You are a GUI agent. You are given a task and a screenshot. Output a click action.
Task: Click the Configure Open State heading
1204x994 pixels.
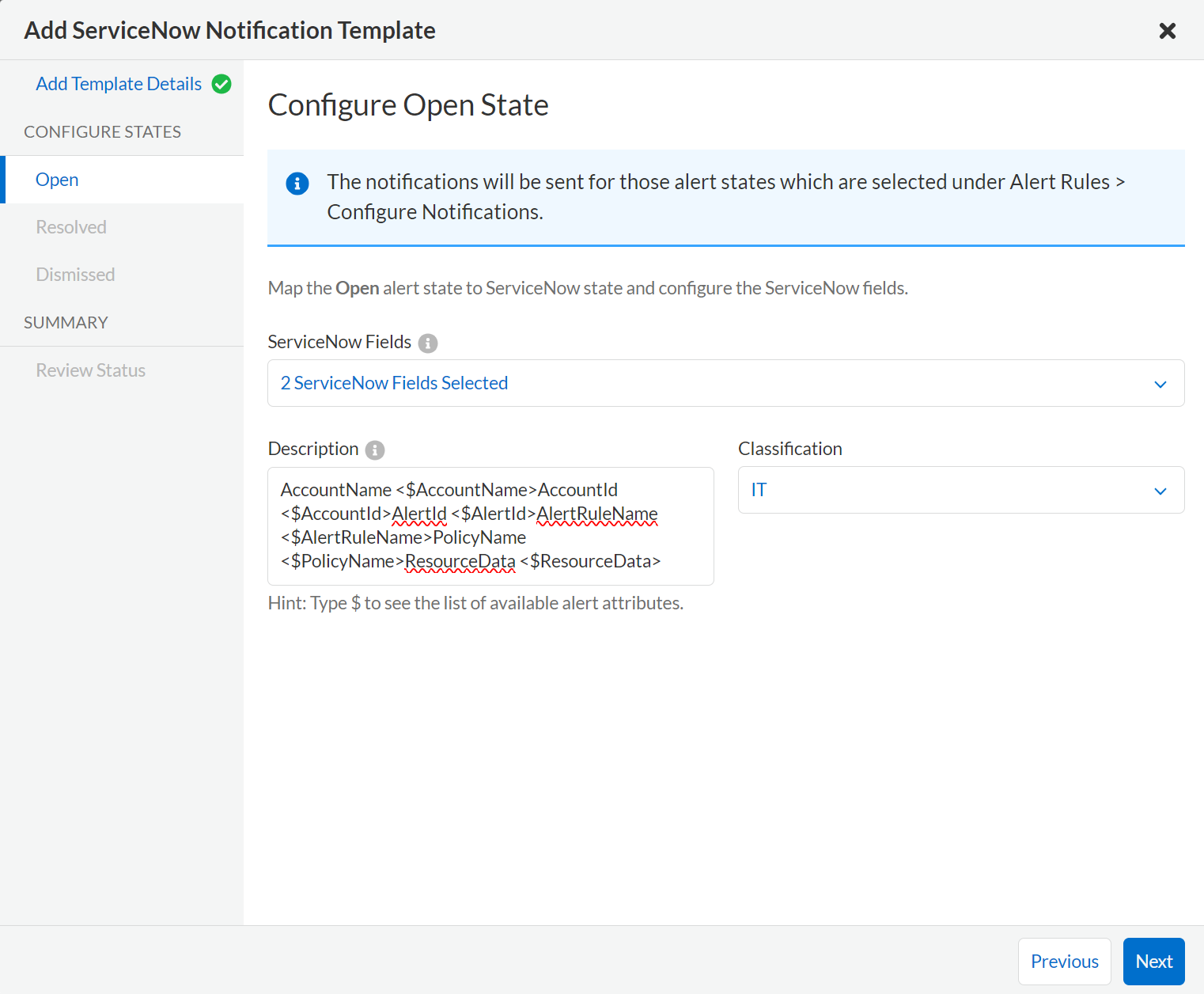[x=408, y=105]
